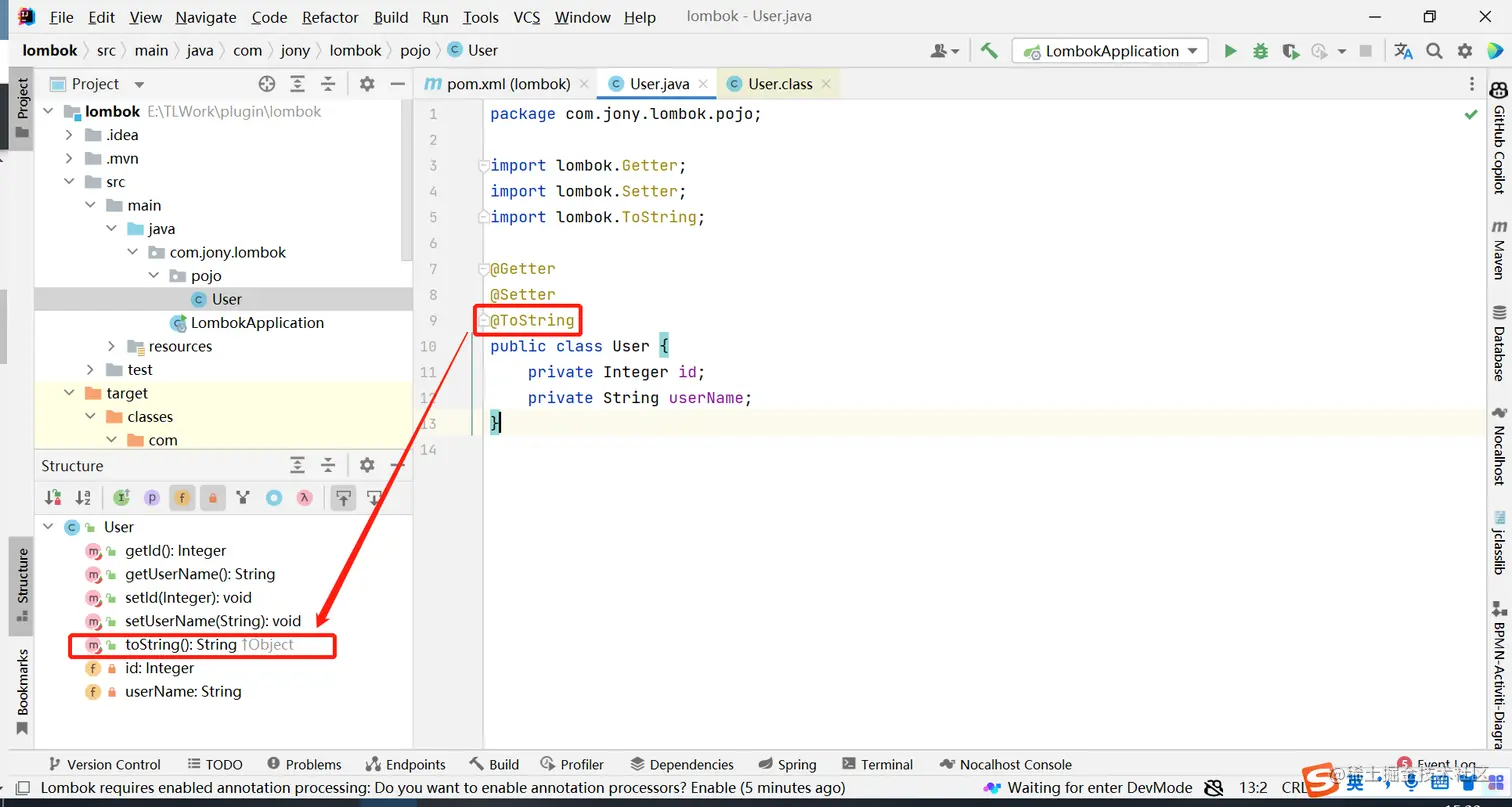Toggle show lambdas in Structure

point(304,497)
